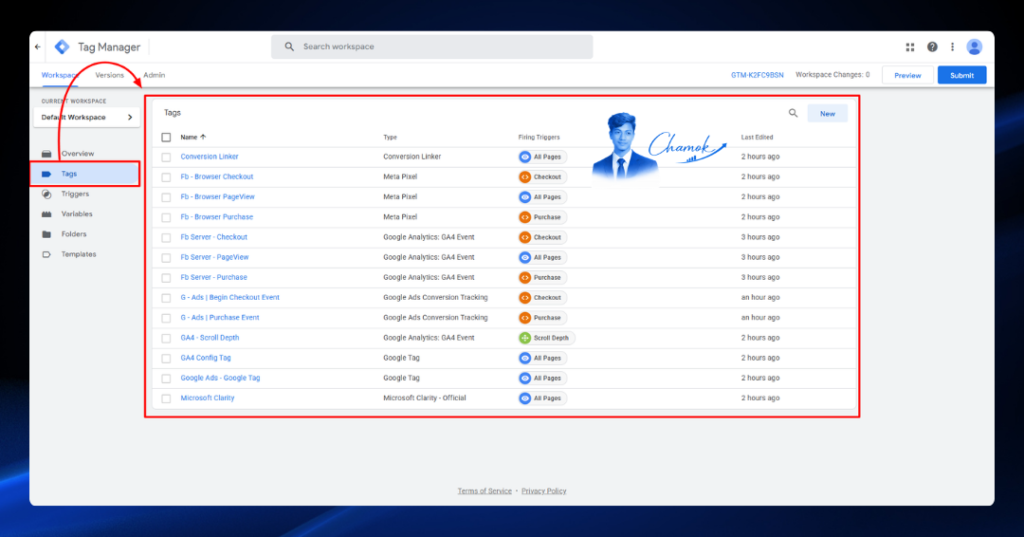Click Purchase trigger of Fb Server - Purchase
This screenshot has height=537, width=1024.
coord(541,278)
